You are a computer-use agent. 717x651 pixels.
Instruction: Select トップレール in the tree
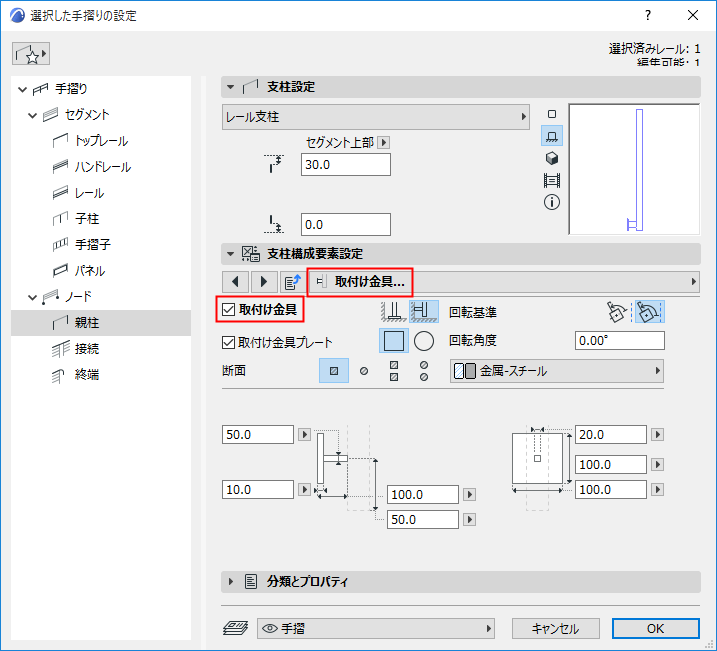pyautogui.click(x=101, y=141)
